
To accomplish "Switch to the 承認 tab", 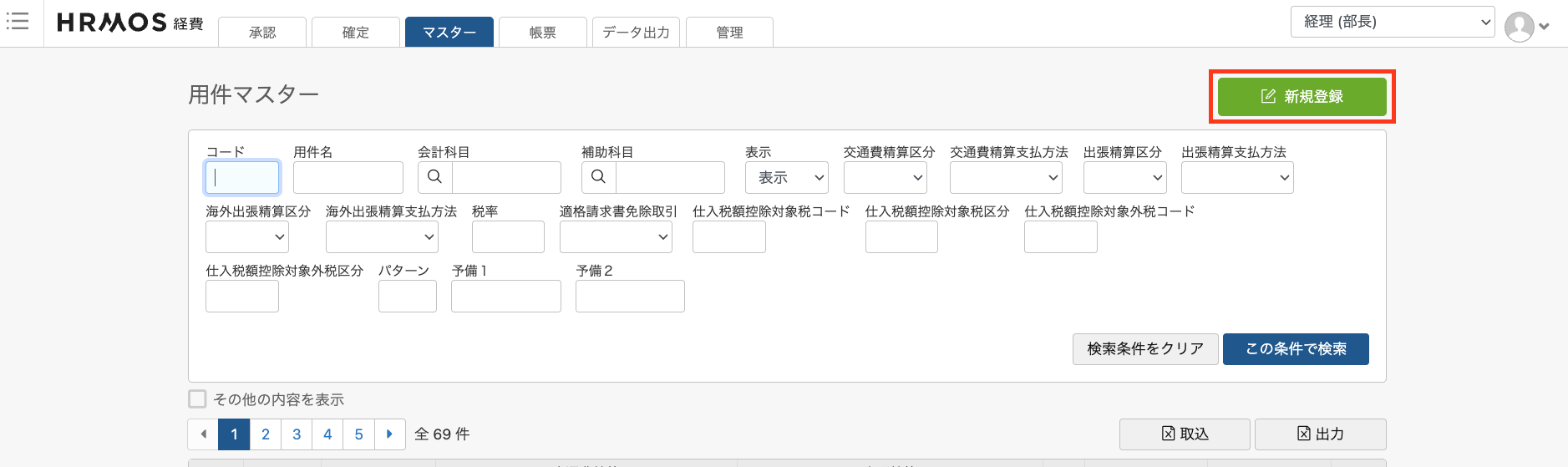I will (x=262, y=32).
